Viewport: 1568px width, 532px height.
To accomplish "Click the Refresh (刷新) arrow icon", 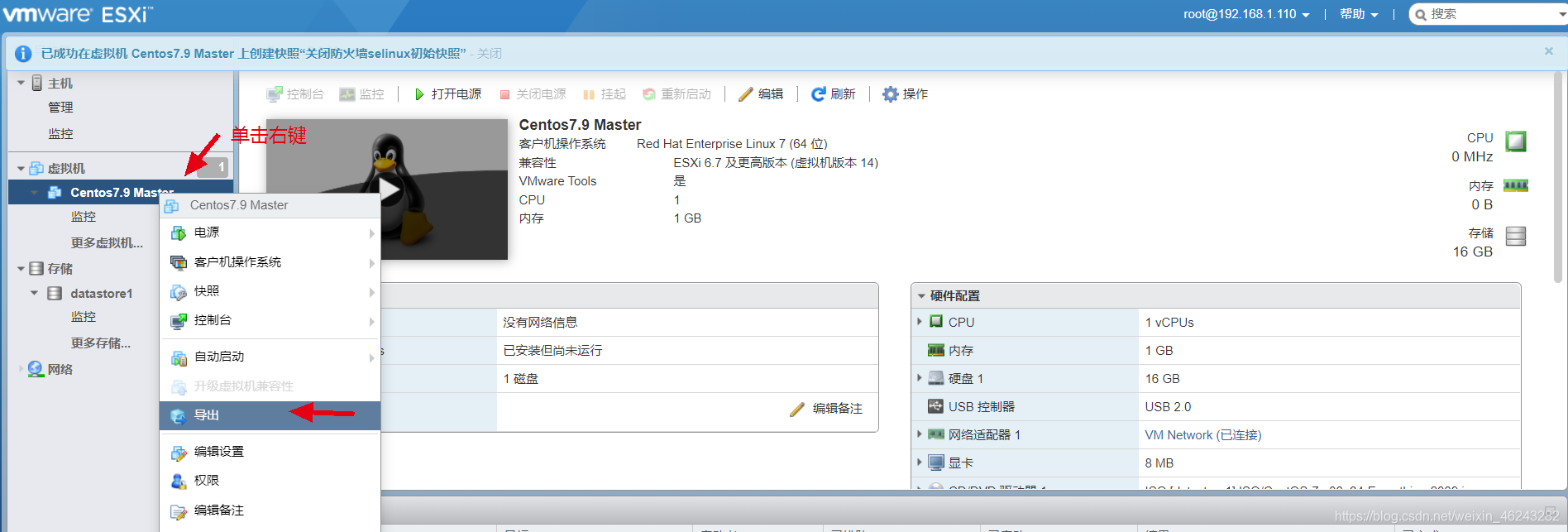I will point(819,94).
